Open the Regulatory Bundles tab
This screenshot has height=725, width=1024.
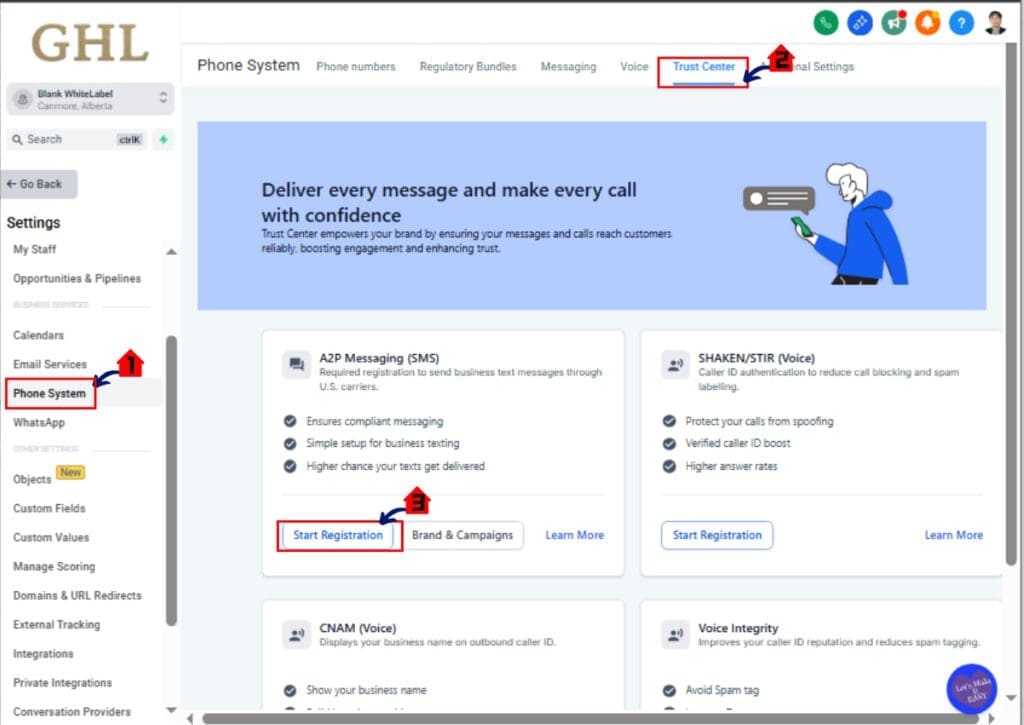click(x=468, y=67)
